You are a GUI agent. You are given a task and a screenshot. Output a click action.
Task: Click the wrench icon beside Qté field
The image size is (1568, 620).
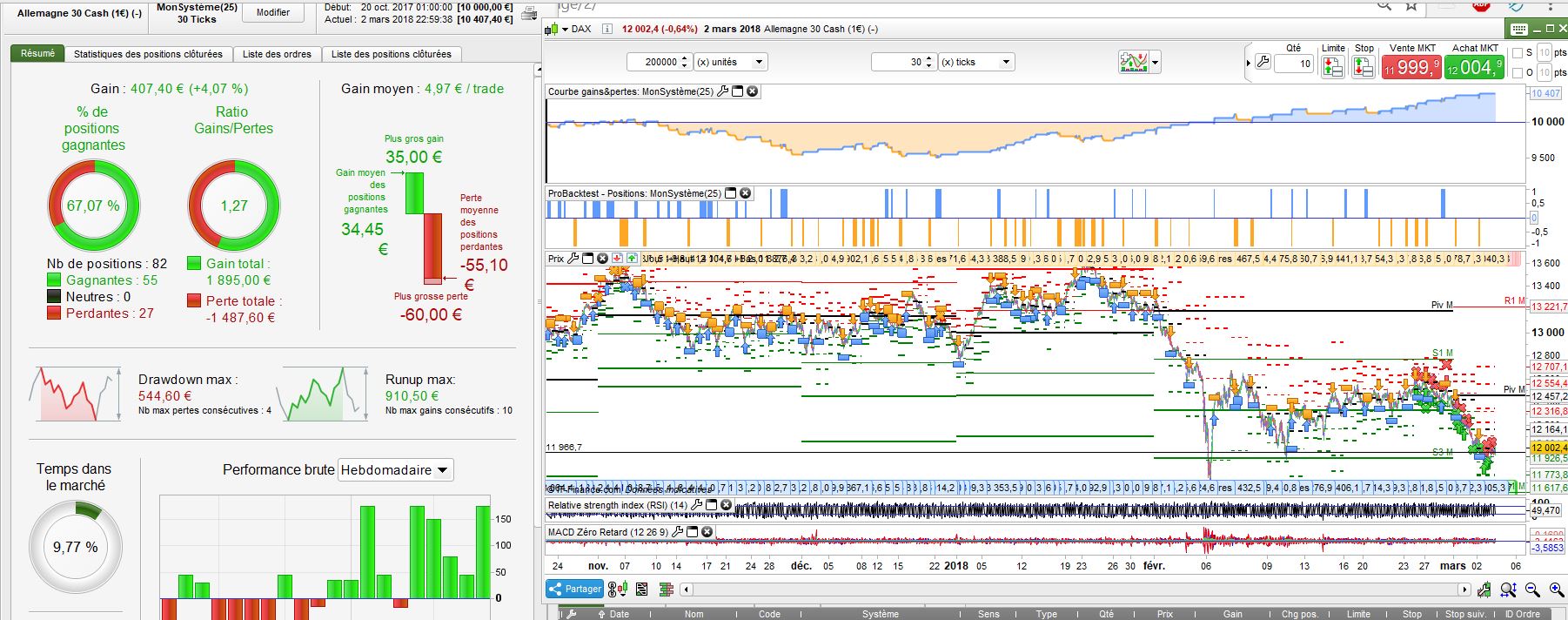pos(1262,63)
